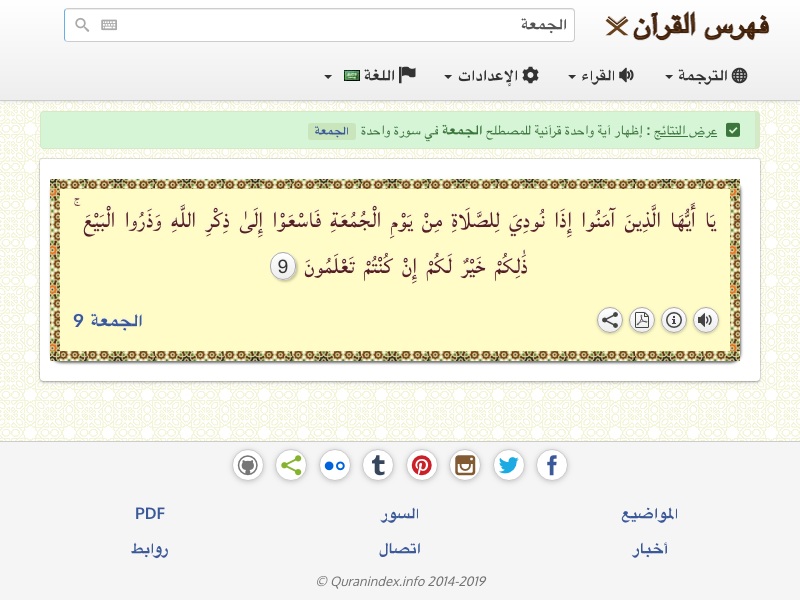This screenshot has height=600, width=800.
Task: Open the Instagram footer icon
Action: pyautogui.click(x=465, y=465)
